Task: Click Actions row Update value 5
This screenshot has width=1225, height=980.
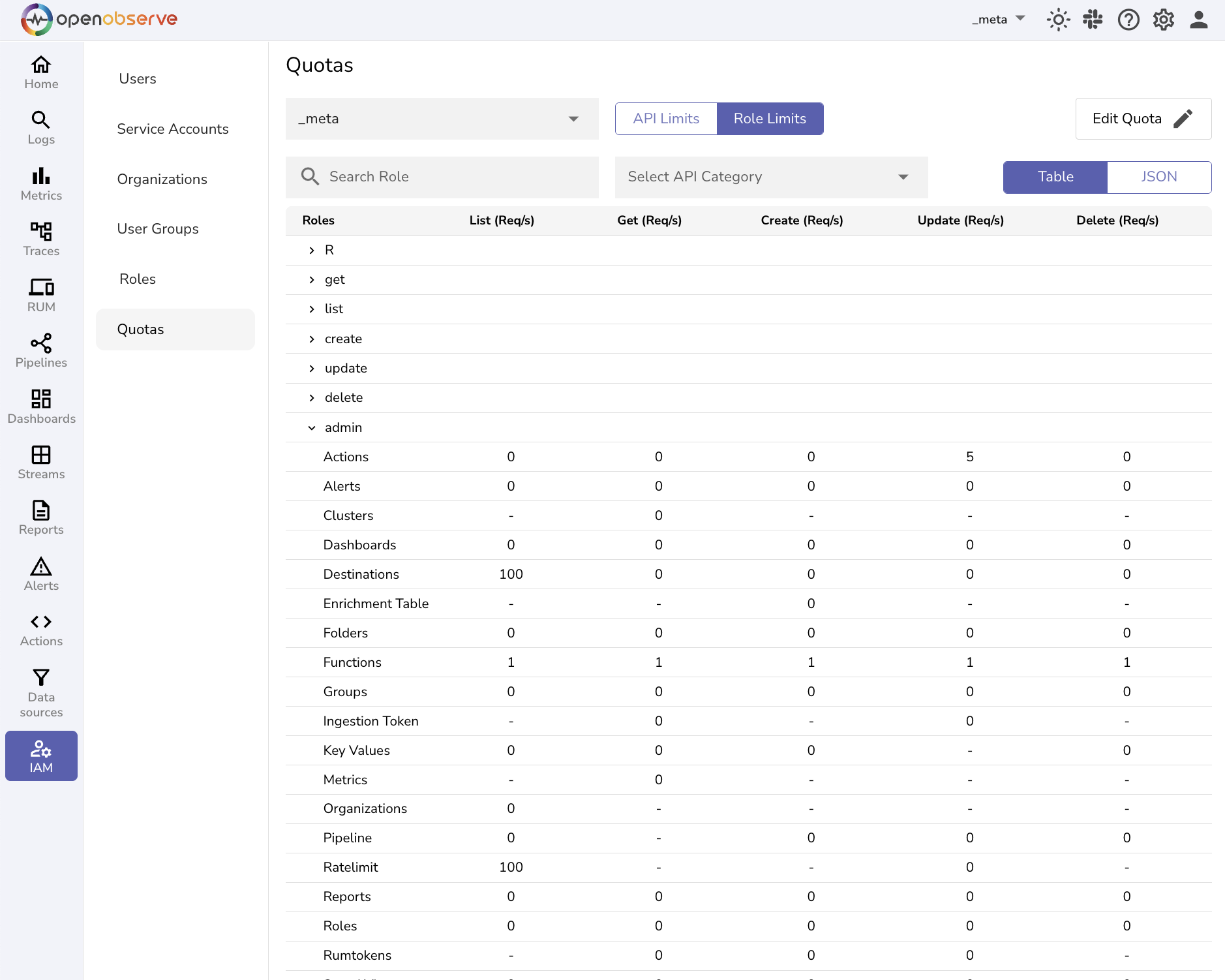Action: (x=970, y=457)
